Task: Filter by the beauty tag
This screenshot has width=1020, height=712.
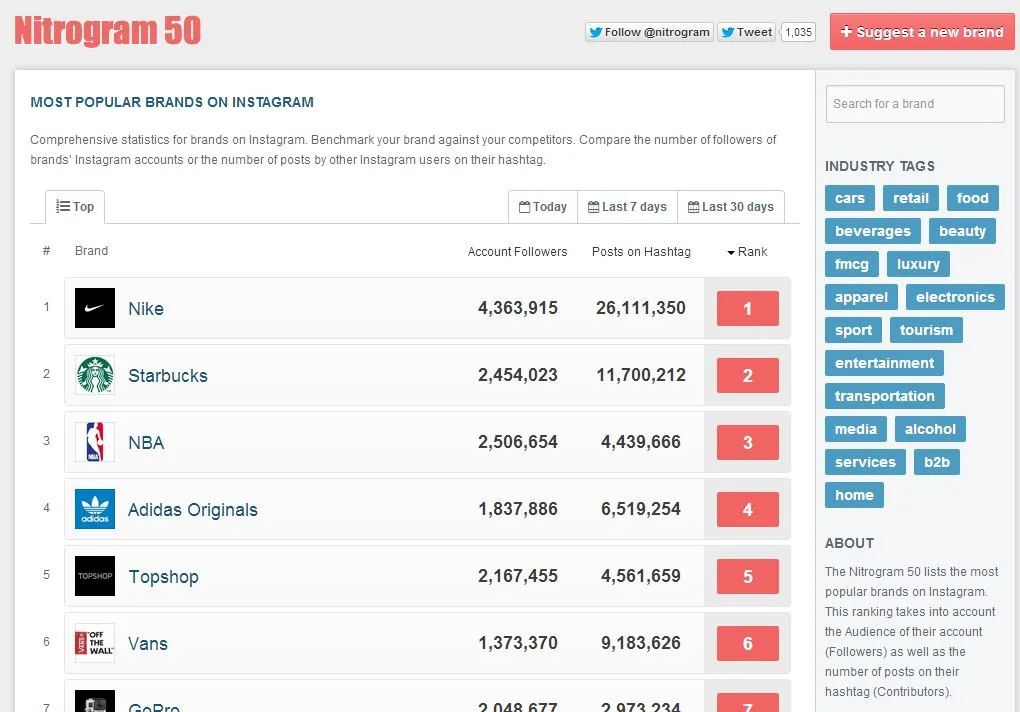Action: (962, 231)
